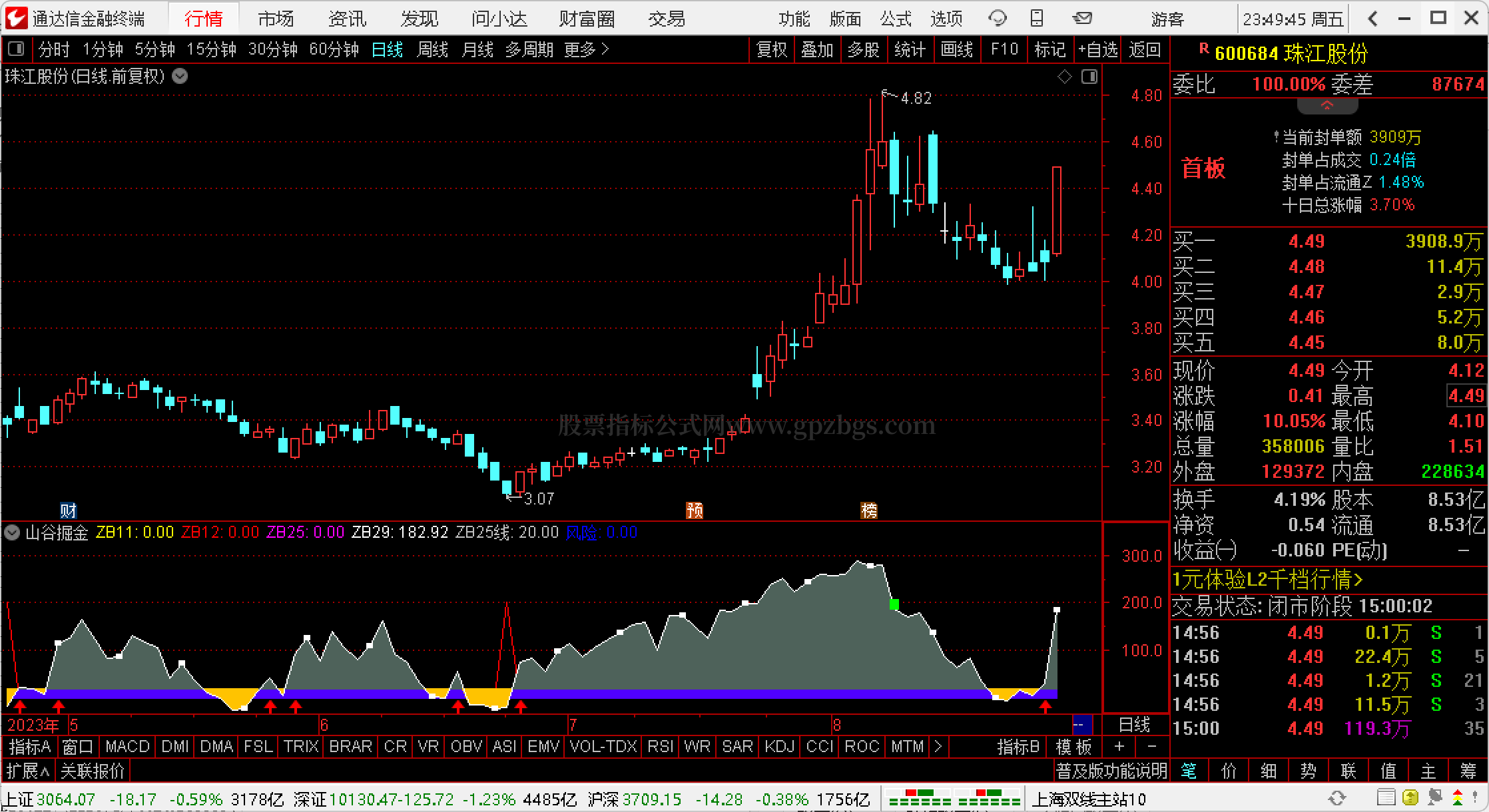Click the satellite dish icon in status bar
The width and height of the screenshot is (1489, 812).
coord(1434,797)
